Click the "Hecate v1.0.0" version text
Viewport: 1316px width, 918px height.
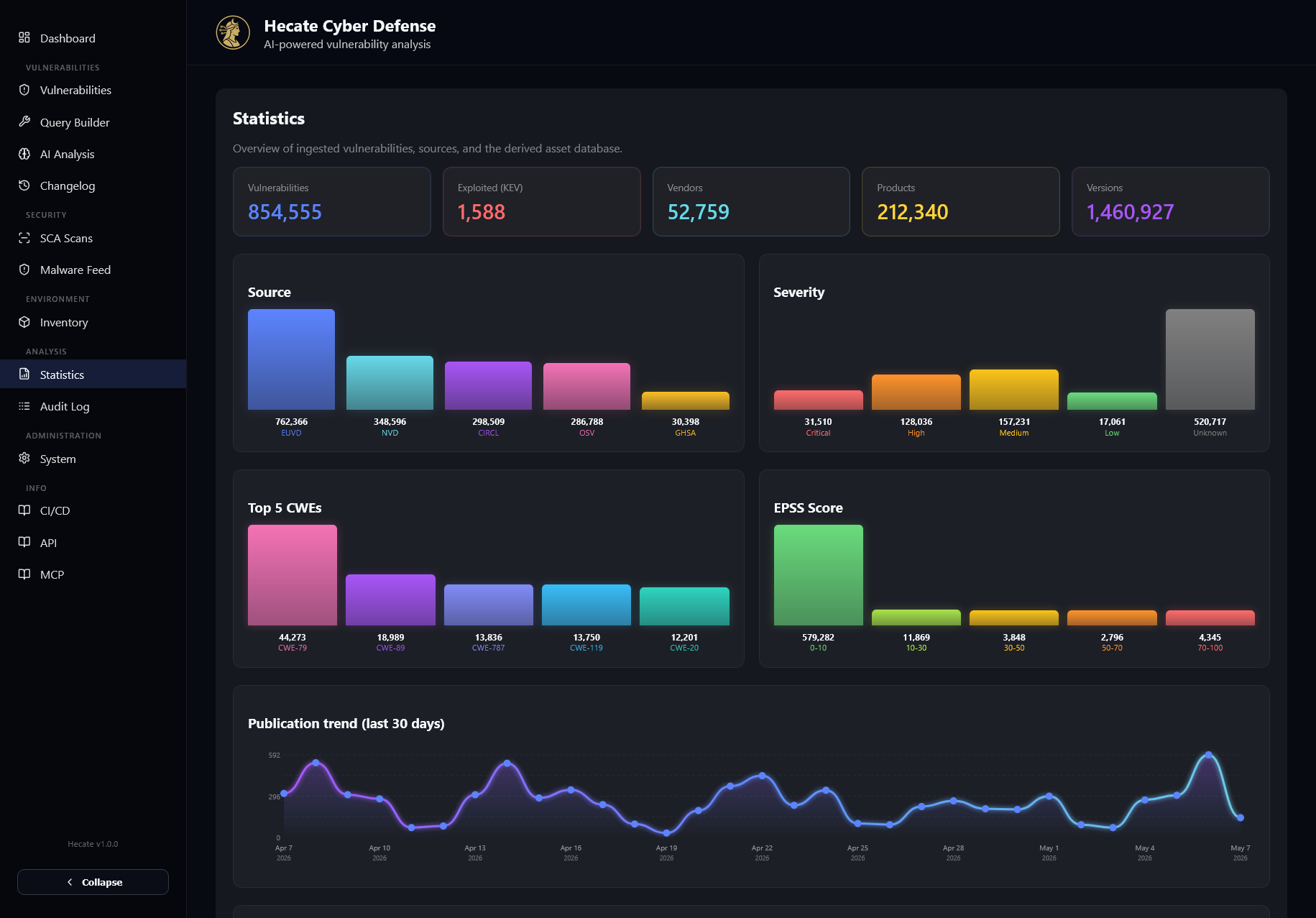(93, 844)
